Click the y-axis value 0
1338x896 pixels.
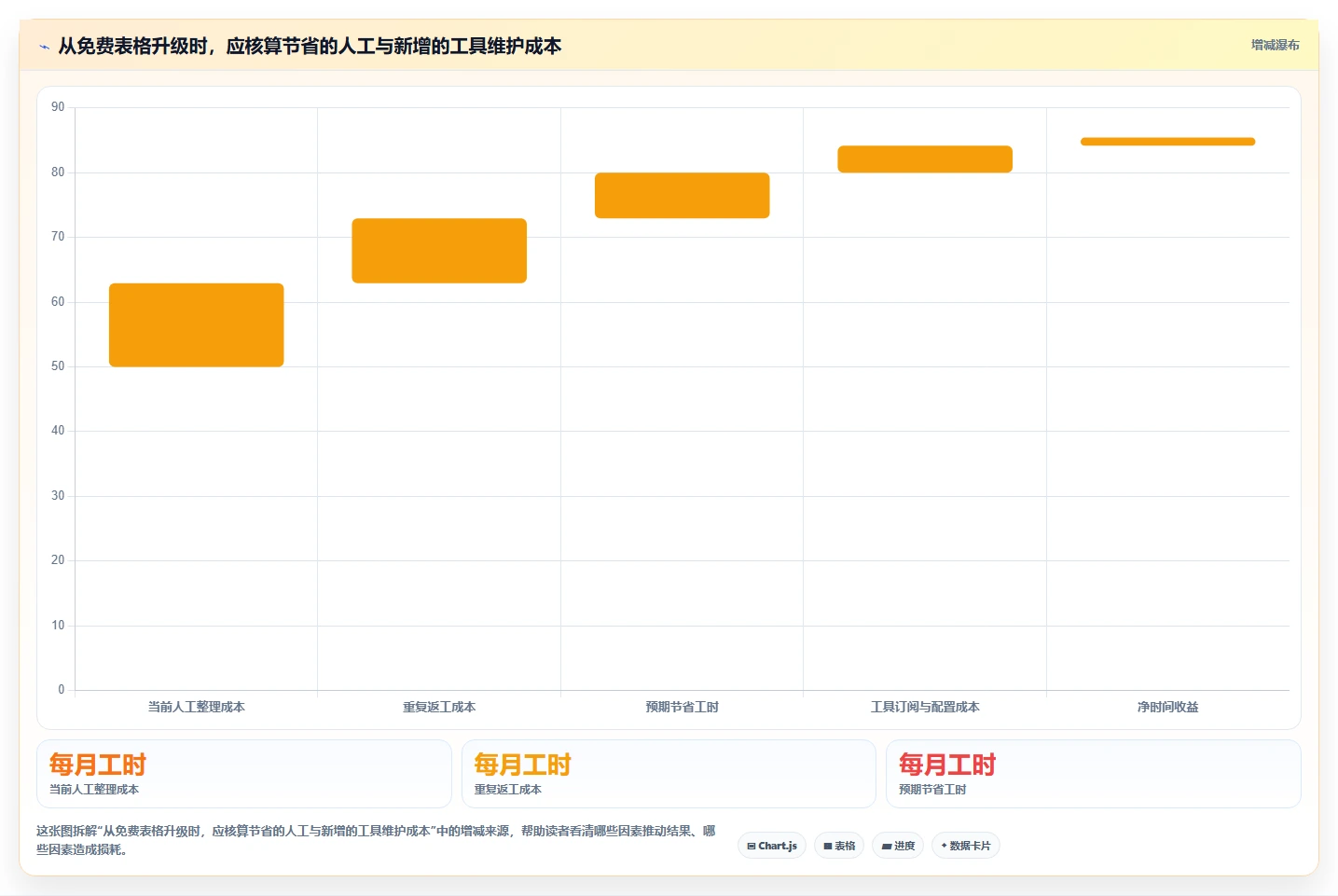(x=62, y=690)
